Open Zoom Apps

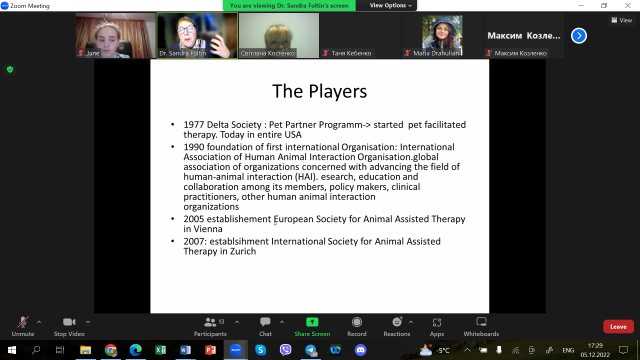437,327
